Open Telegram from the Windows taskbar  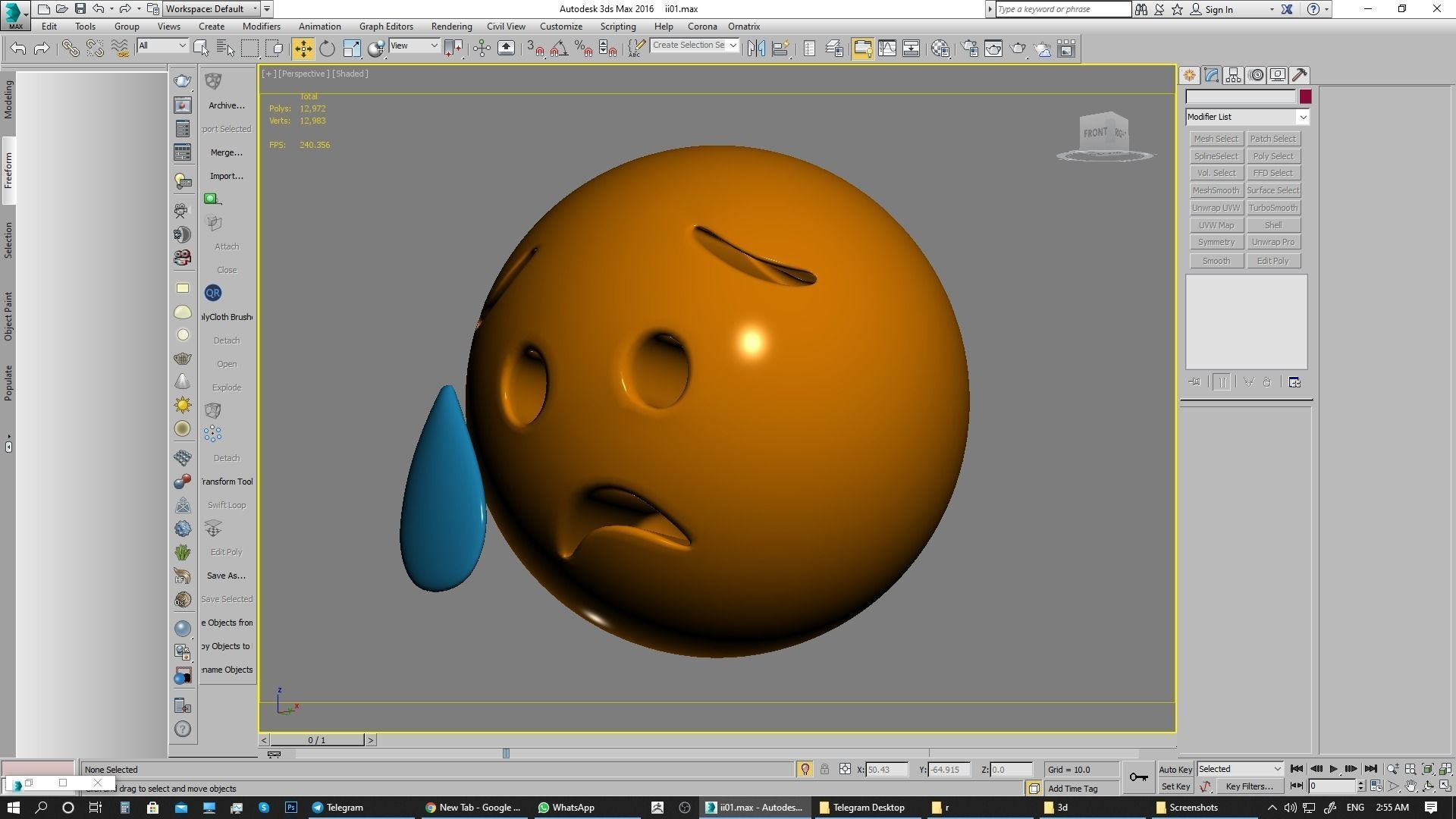(x=338, y=808)
